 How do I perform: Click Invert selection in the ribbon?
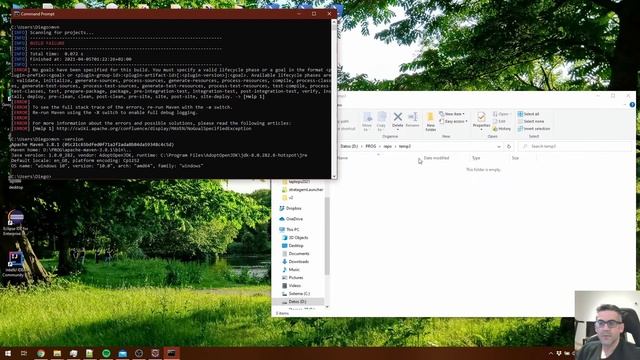[534, 129]
